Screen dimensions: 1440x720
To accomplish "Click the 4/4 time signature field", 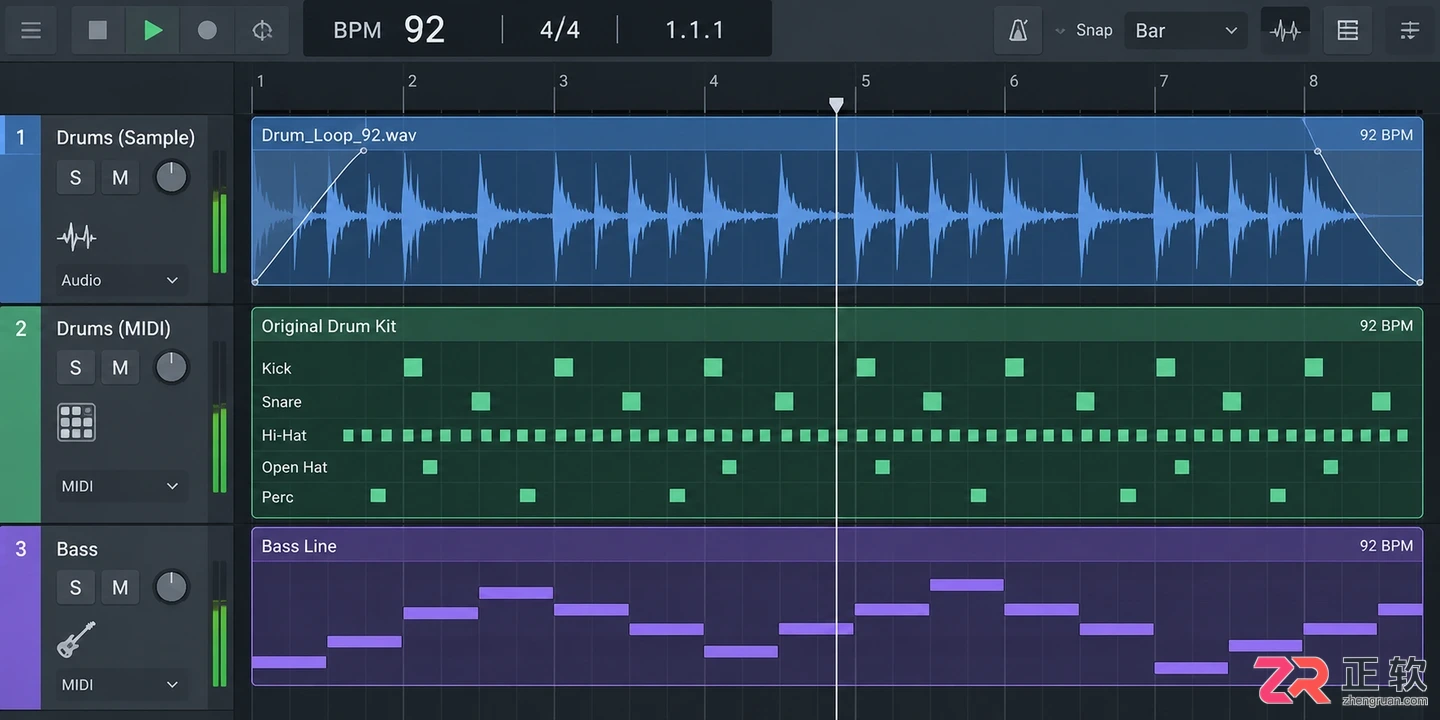I will (560, 30).
